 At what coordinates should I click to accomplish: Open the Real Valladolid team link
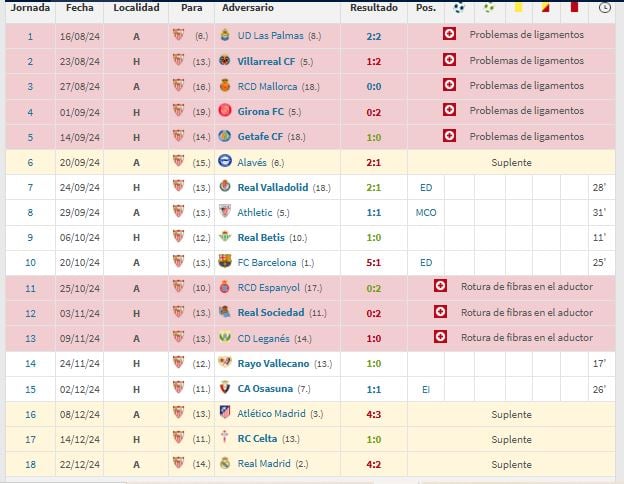(x=274, y=186)
